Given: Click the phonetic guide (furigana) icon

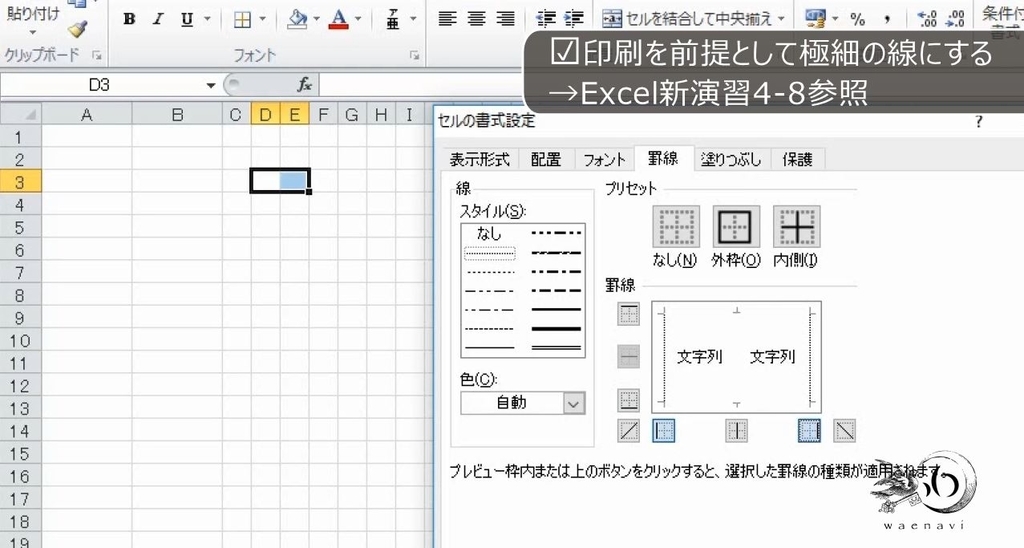Looking at the screenshot, I should pyautogui.click(x=392, y=19).
